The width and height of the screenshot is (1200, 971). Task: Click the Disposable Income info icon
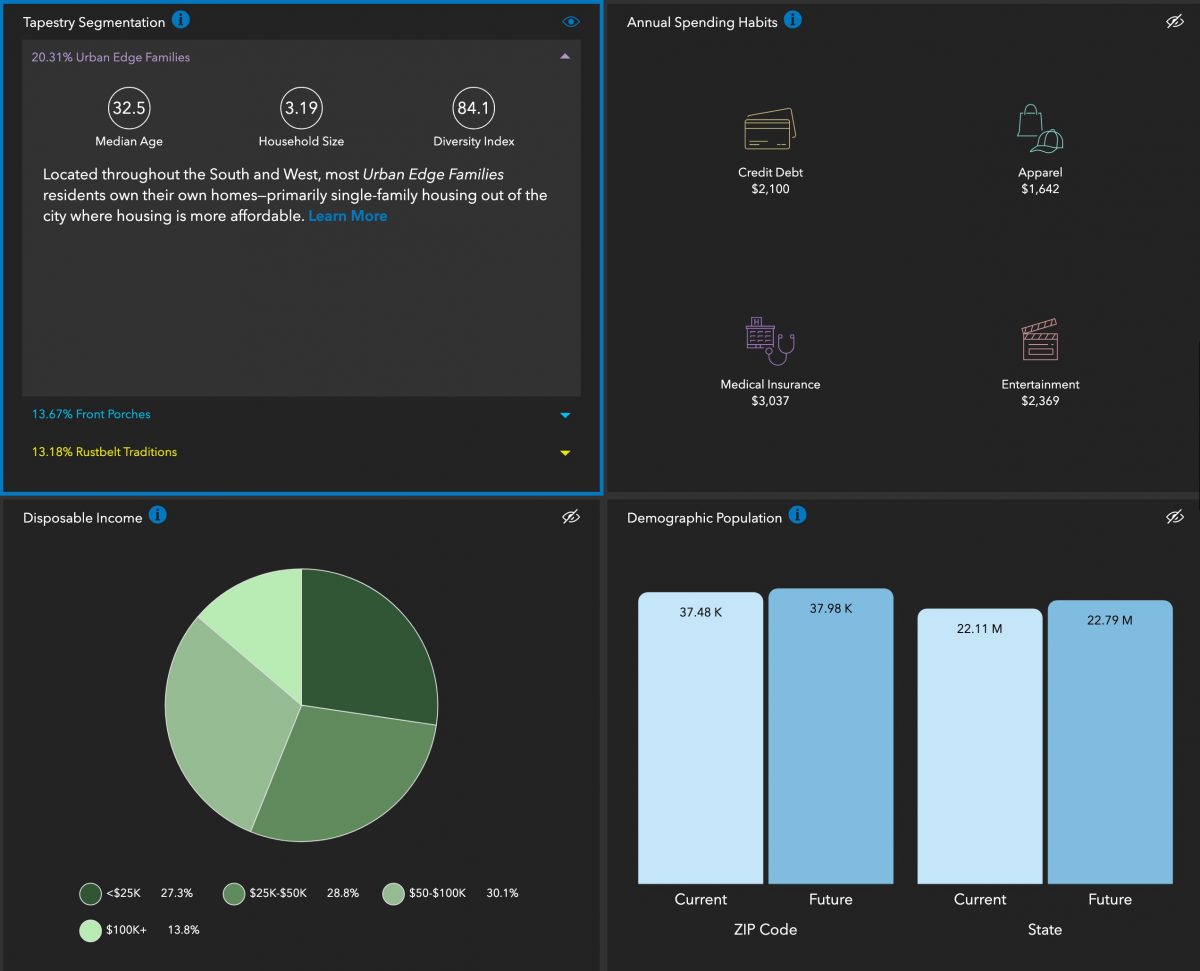tap(157, 515)
